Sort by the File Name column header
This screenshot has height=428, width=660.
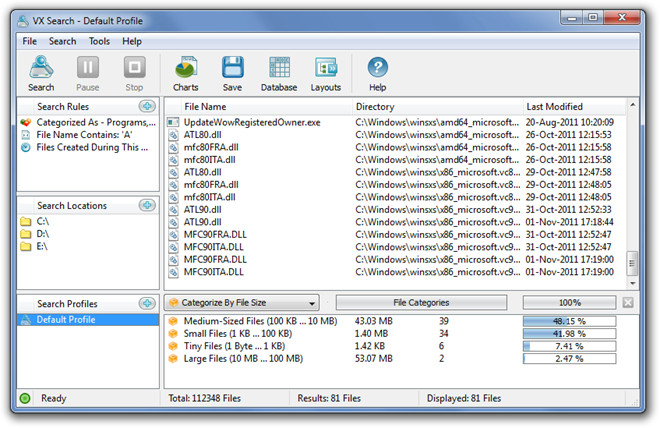(205, 106)
